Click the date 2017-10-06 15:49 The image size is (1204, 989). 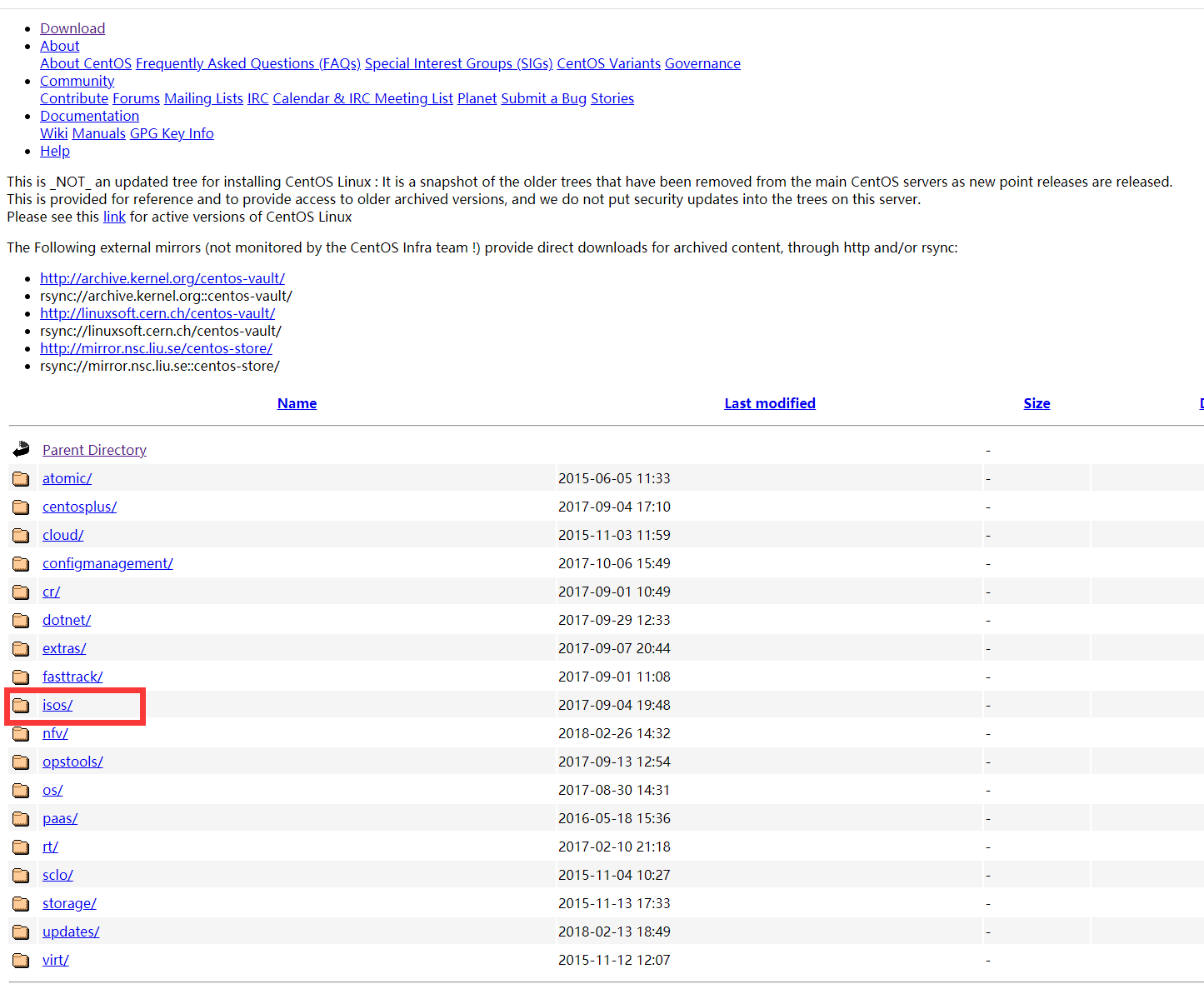tap(614, 563)
